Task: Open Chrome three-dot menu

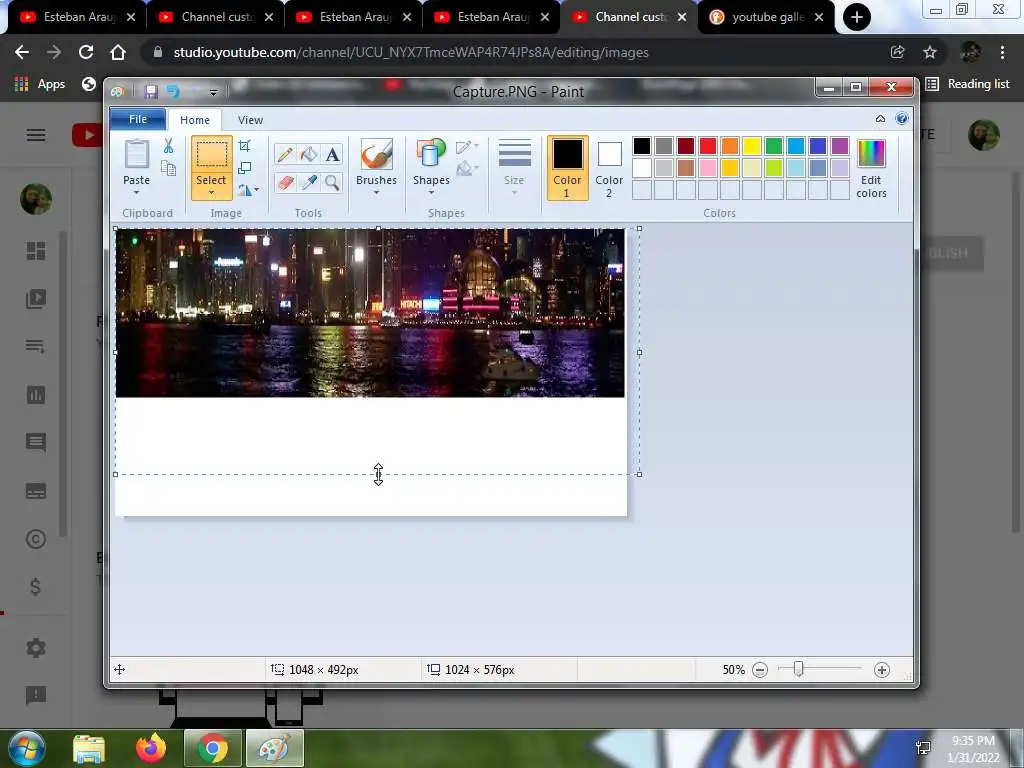Action: [1002, 52]
